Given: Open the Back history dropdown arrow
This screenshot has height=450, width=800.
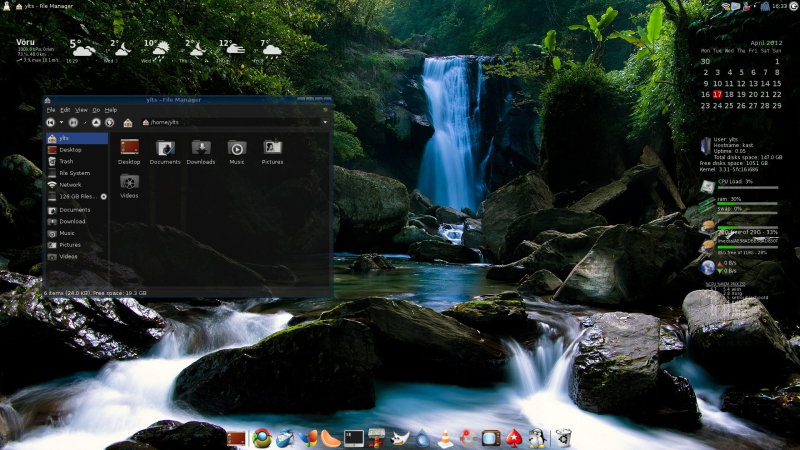Looking at the screenshot, I should [61, 122].
